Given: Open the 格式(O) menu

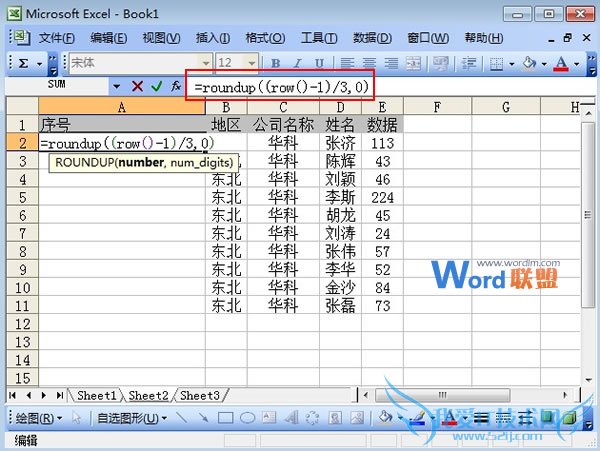Looking at the screenshot, I should tap(265, 38).
